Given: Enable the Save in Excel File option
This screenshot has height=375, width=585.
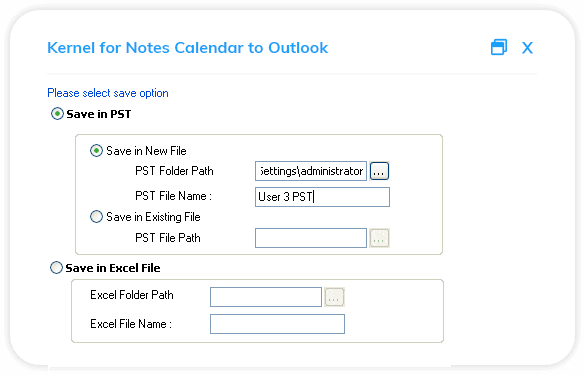Looking at the screenshot, I should [x=56, y=268].
